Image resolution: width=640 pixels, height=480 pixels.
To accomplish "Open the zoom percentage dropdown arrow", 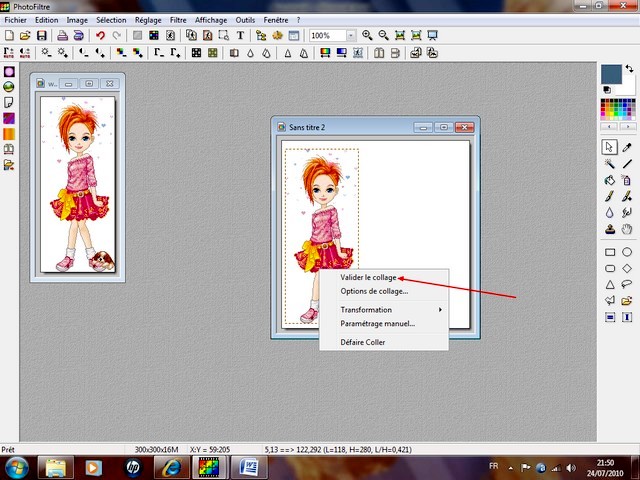I will click(351, 36).
